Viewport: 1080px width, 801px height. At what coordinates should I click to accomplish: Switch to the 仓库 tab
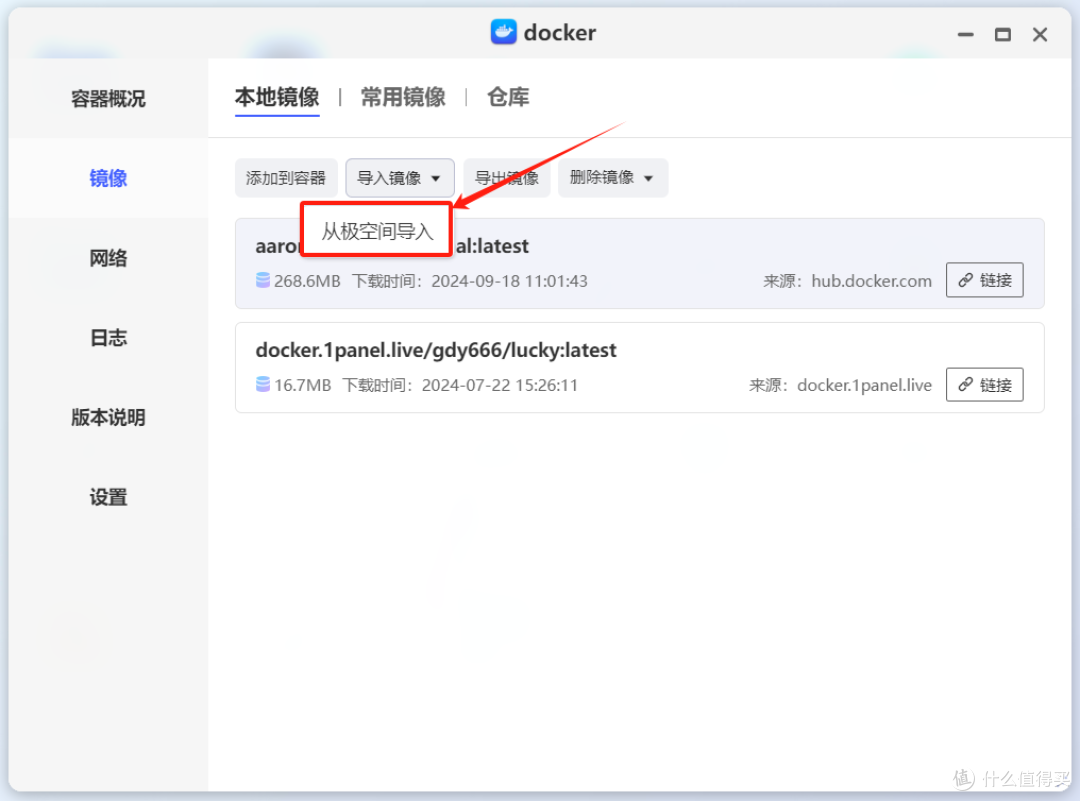[508, 97]
